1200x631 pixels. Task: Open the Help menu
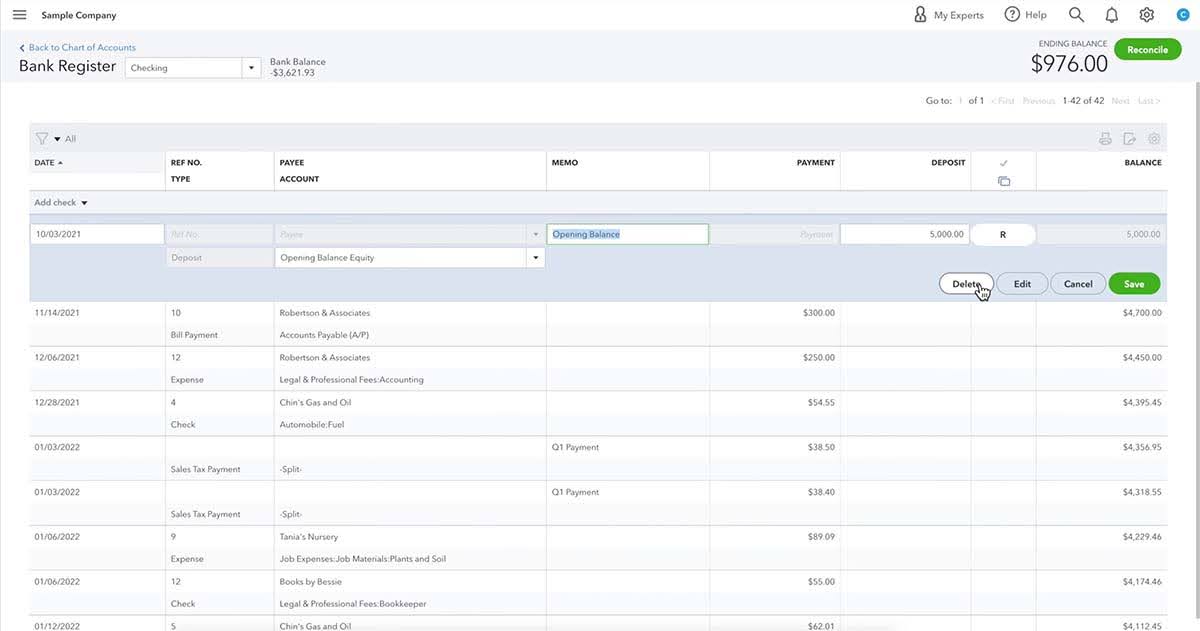(1025, 14)
